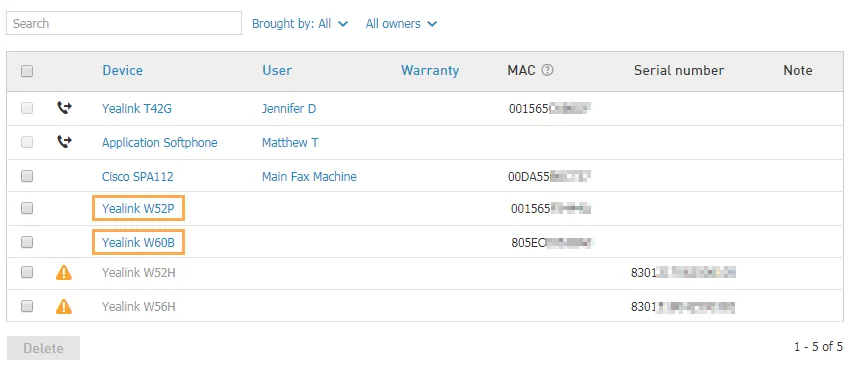Click the Delete button below the table

(x=43, y=348)
